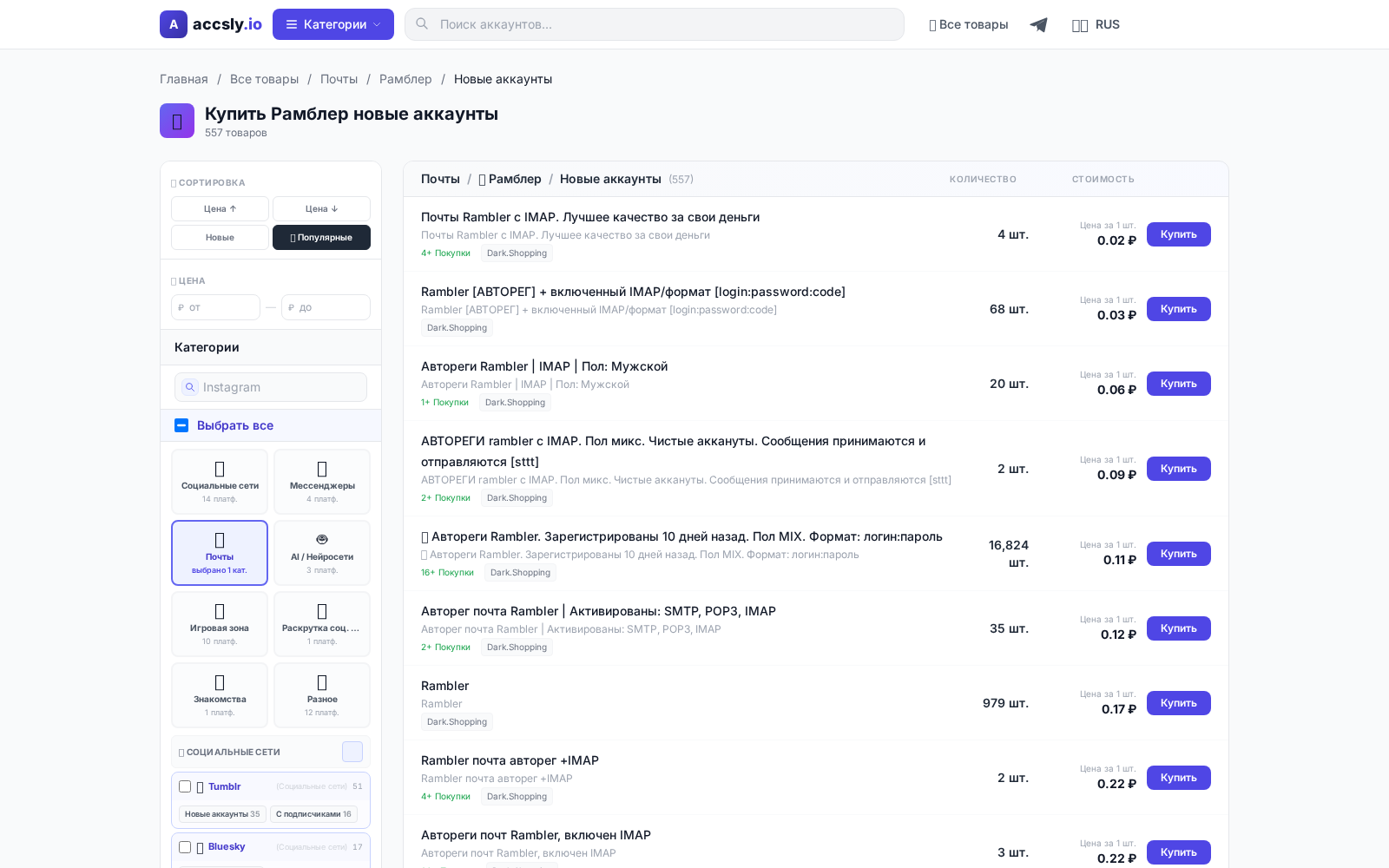This screenshot has width=1389, height=868.
Task: Select the Социальные сети category card
Action: click(x=220, y=482)
